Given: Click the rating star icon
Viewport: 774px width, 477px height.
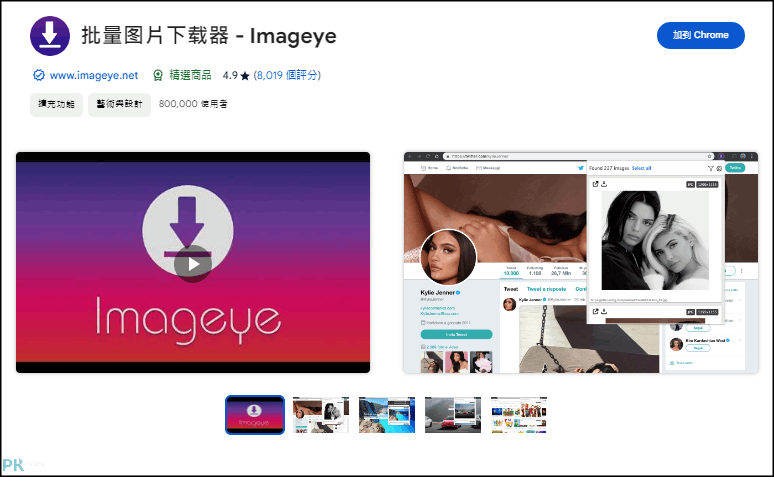Looking at the screenshot, I should [245, 76].
